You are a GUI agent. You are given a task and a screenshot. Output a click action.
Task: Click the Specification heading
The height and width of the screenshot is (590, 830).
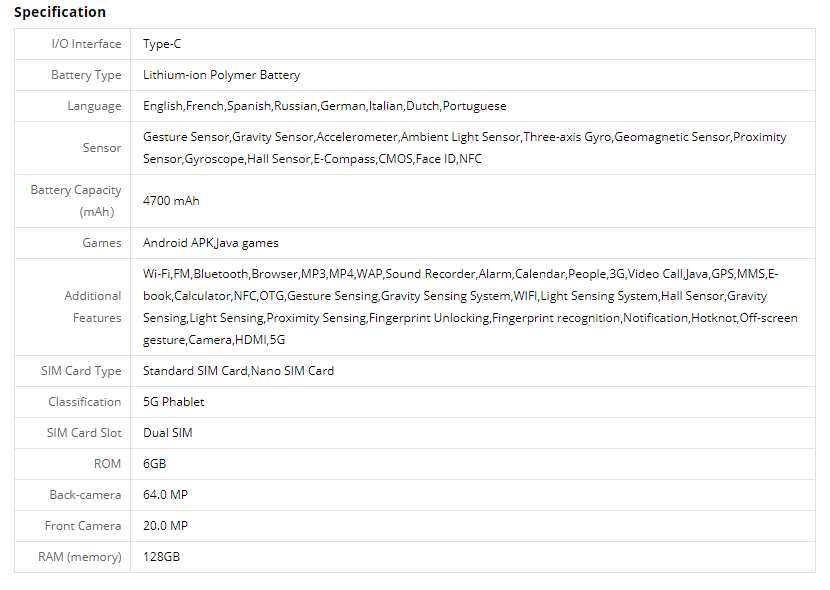pyautogui.click(x=59, y=12)
